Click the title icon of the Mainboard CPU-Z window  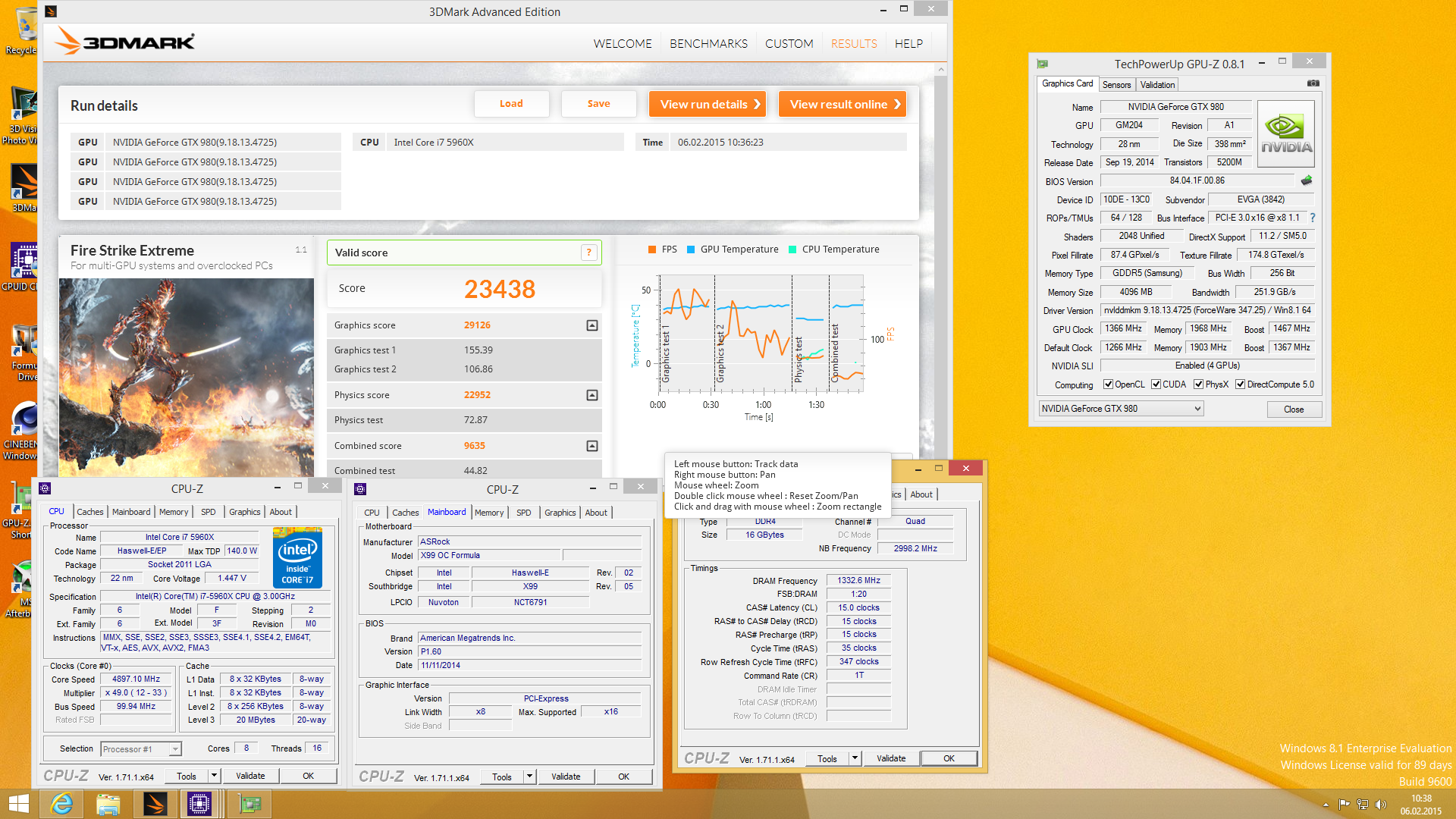pos(360,489)
